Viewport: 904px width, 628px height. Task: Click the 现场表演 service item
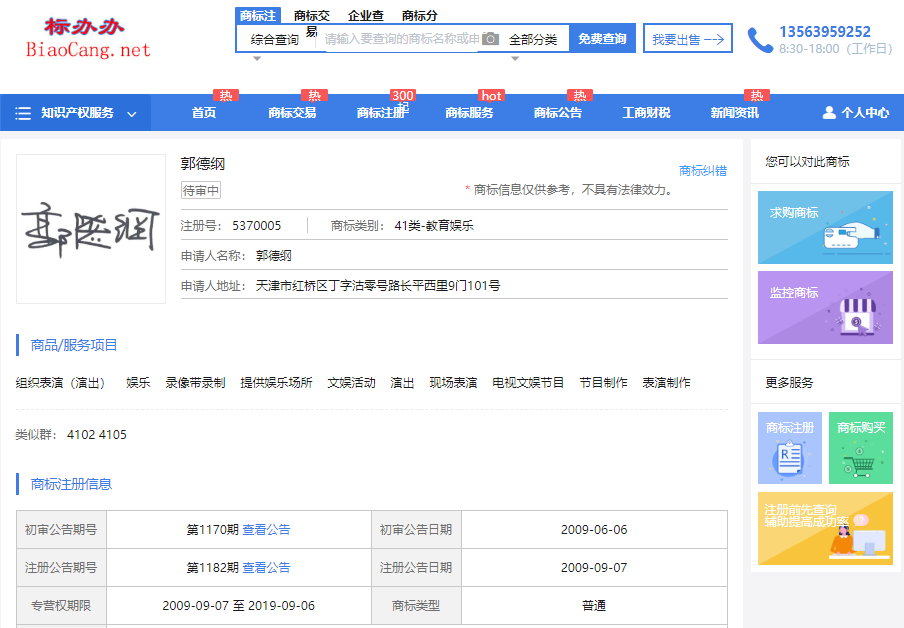point(453,383)
